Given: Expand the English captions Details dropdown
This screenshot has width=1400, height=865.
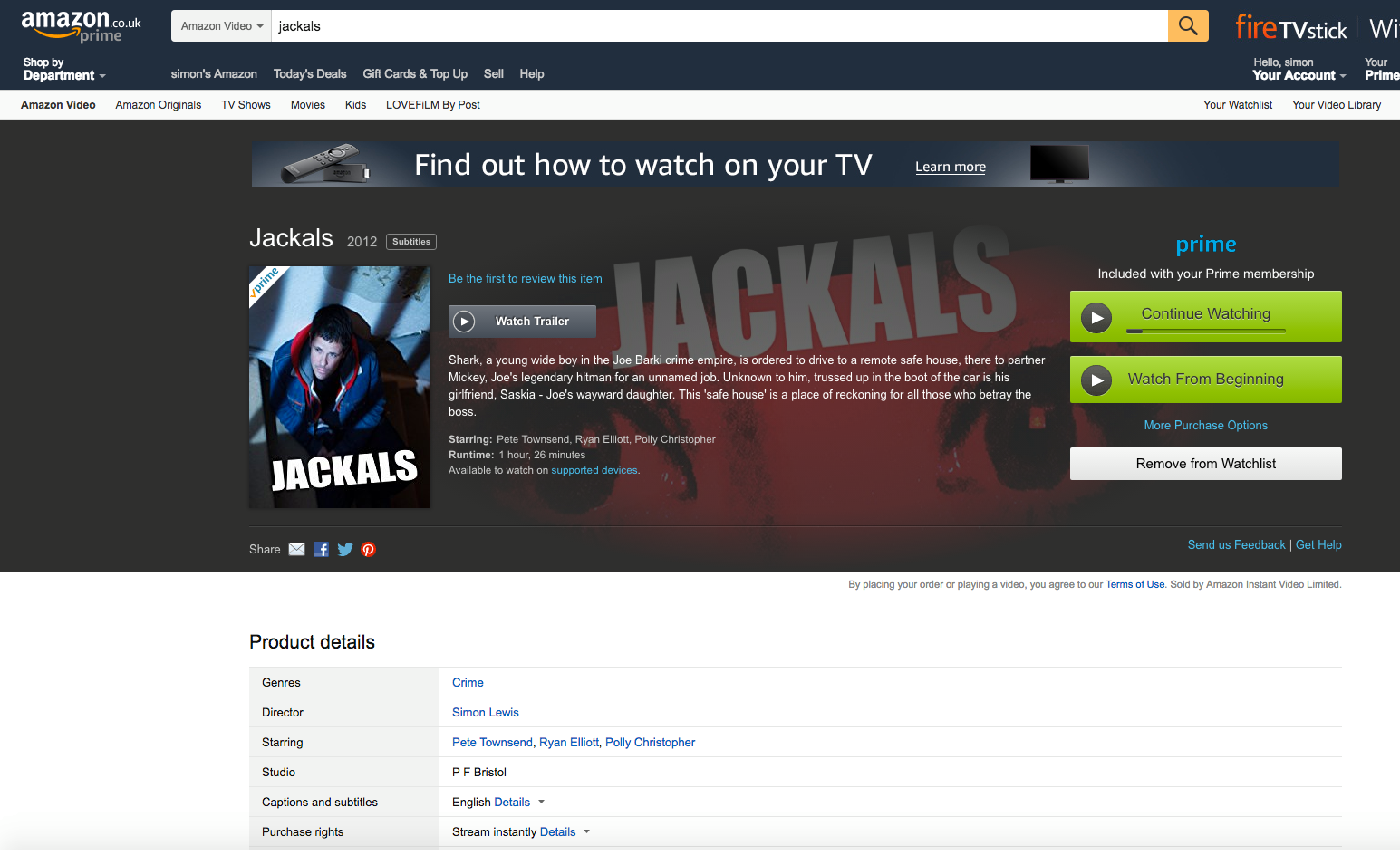Looking at the screenshot, I should tap(519, 803).
